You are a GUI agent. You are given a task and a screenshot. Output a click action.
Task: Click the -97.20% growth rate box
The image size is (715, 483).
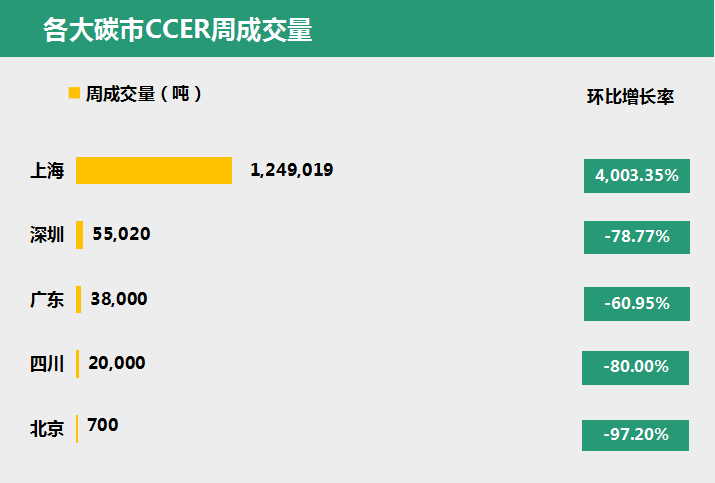click(635, 435)
